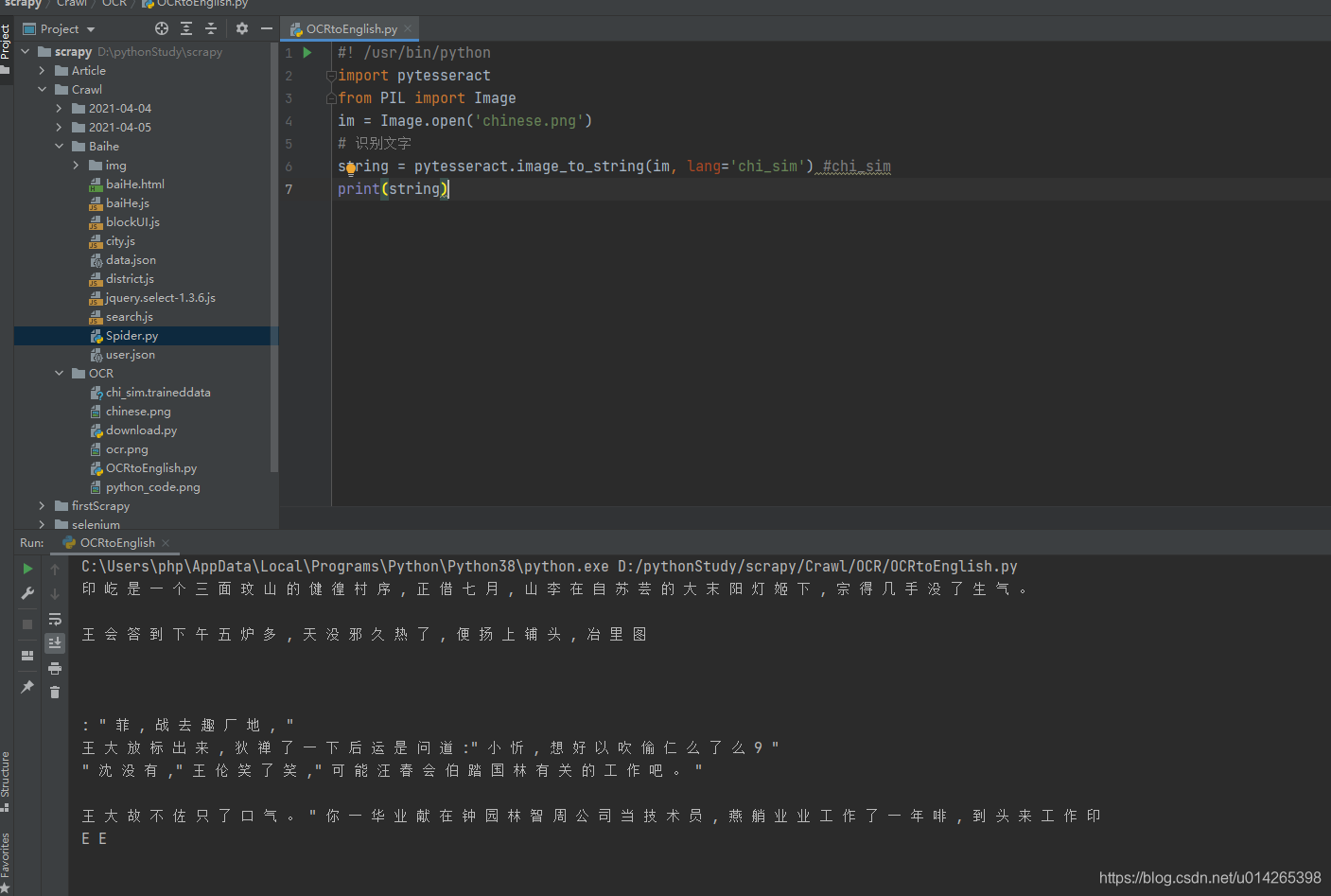Collapse the scrapy root folder
The image size is (1331, 896).
coord(26,51)
